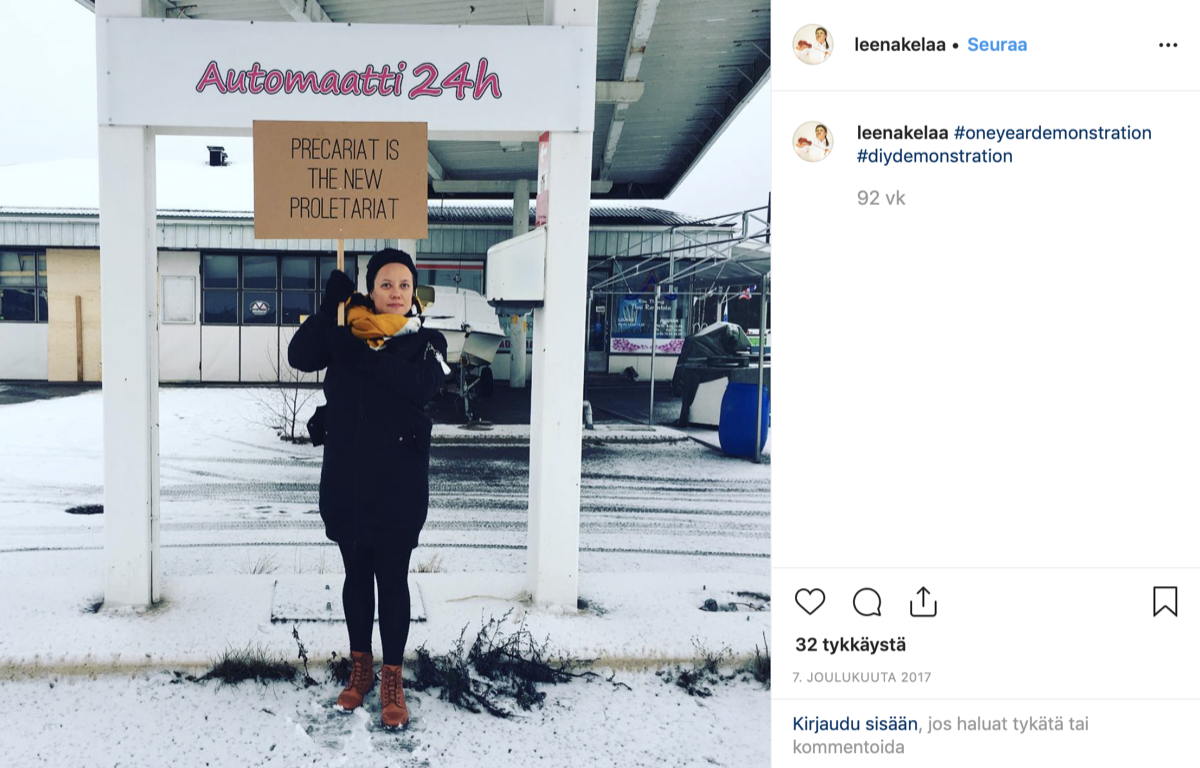Share the post using the upload arrow icon
Viewport: 1200px width, 768px height.
tap(923, 601)
